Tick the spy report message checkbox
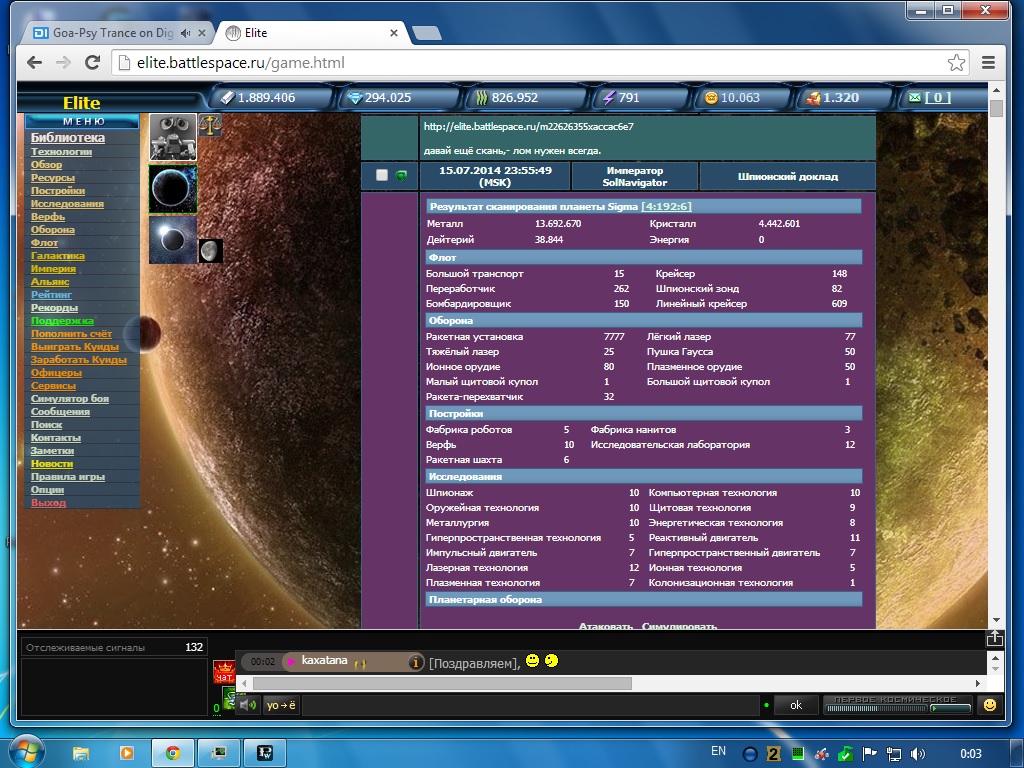The width and height of the screenshot is (1024, 768). (382, 175)
